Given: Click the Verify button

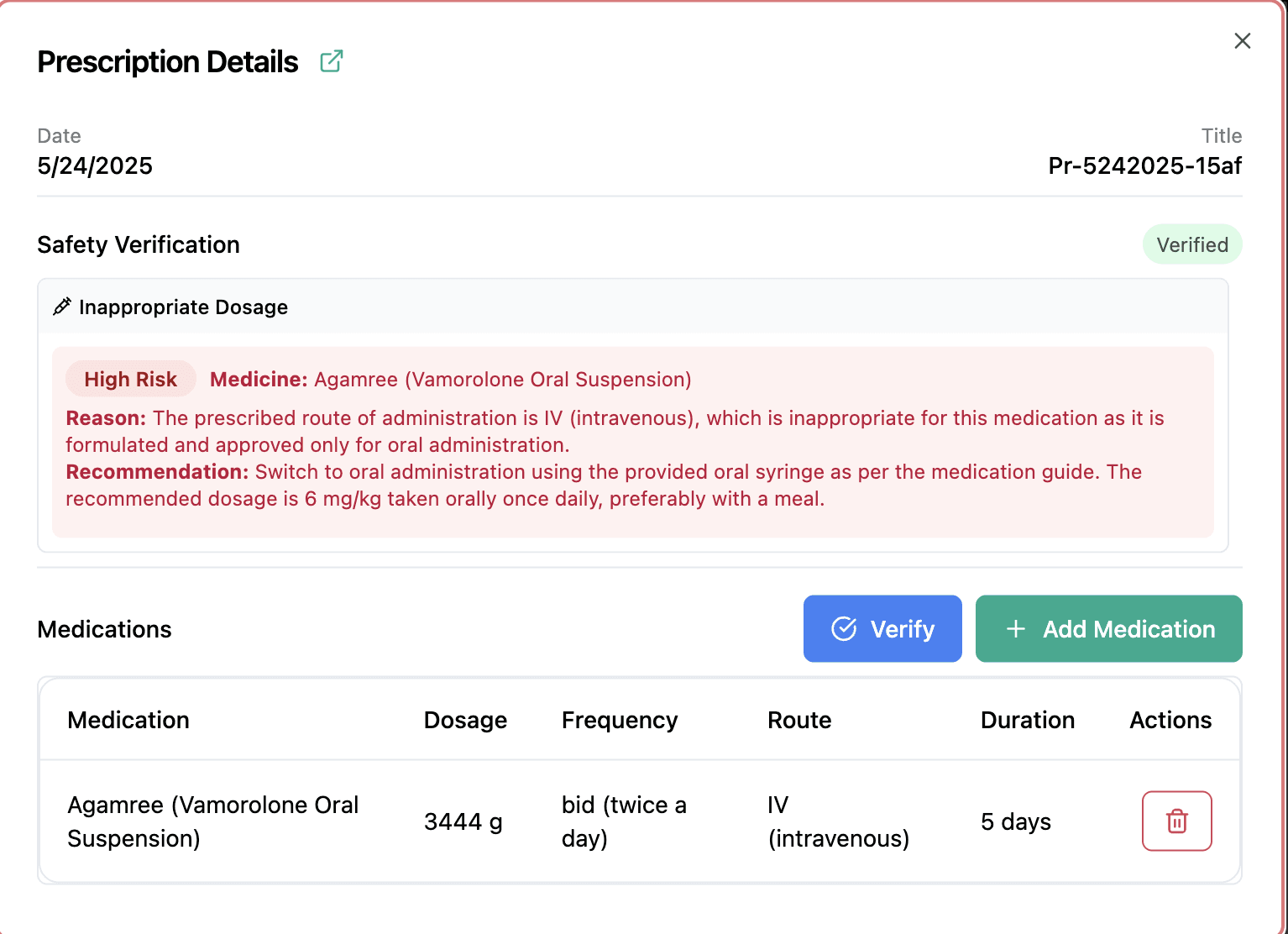Looking at the screenshot, I should 882,628.
